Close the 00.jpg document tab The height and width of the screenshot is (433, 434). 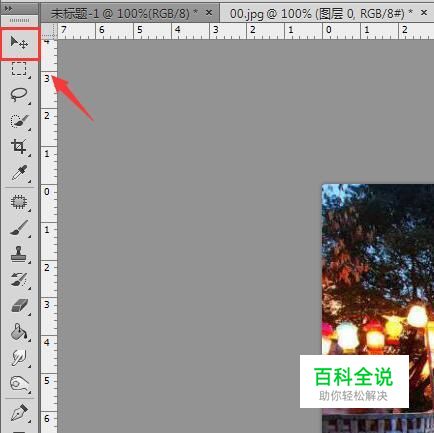pos(424,13)
